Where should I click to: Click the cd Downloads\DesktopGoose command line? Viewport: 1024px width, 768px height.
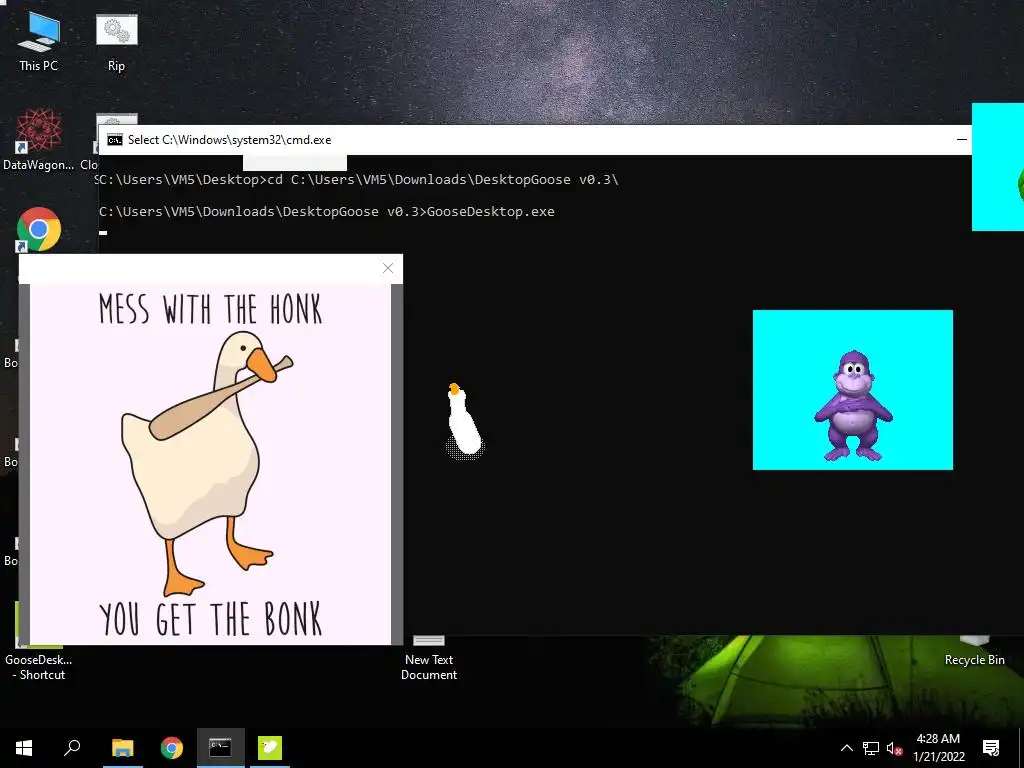[443, 180]
